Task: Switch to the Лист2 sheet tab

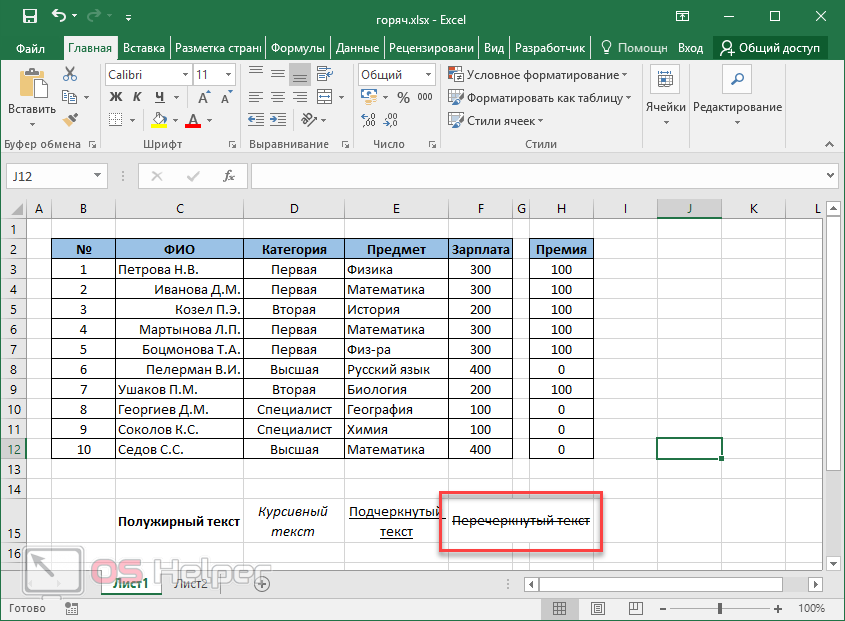Action: coord(191,583)
